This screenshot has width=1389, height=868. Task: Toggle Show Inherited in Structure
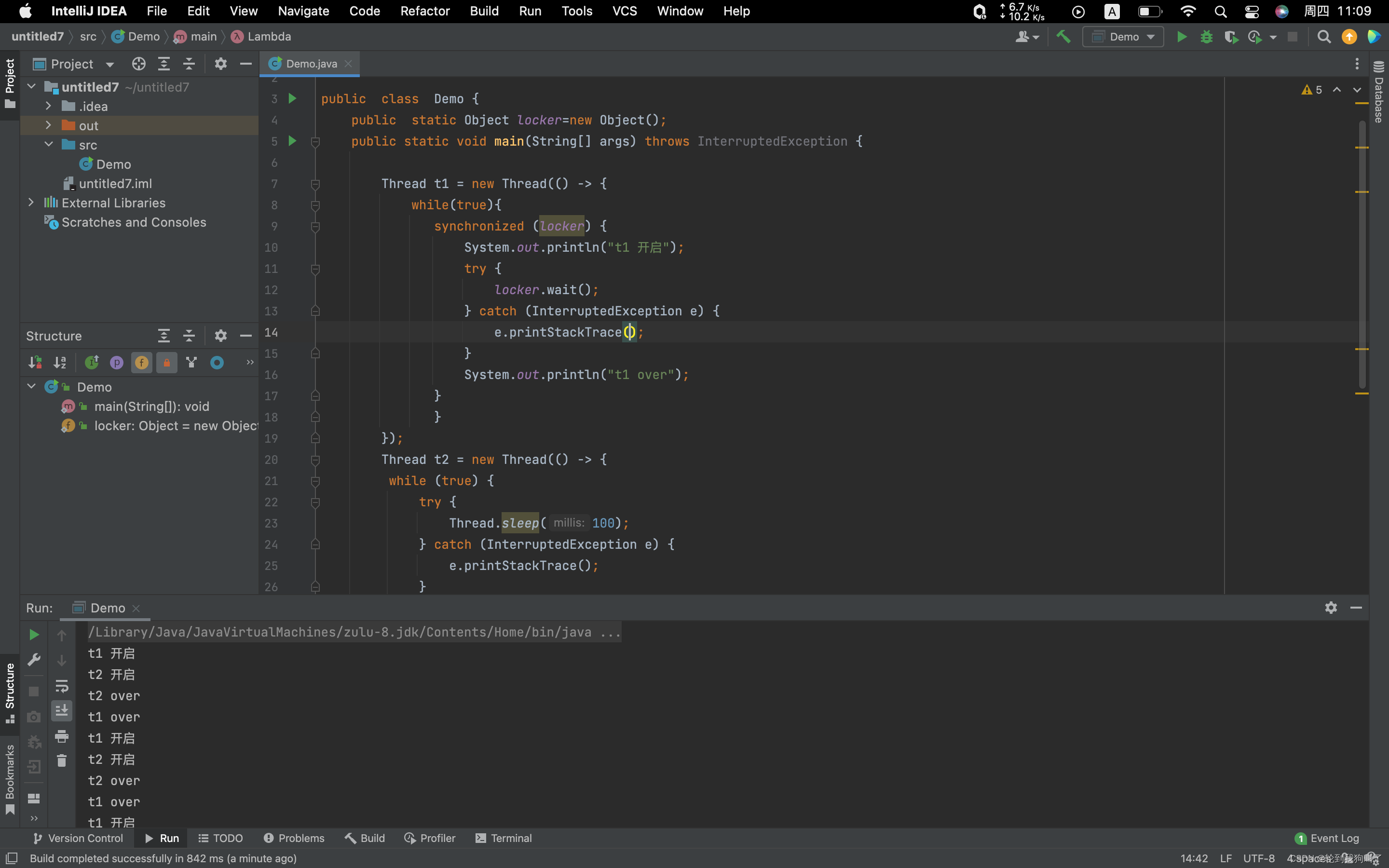[92, 362]
